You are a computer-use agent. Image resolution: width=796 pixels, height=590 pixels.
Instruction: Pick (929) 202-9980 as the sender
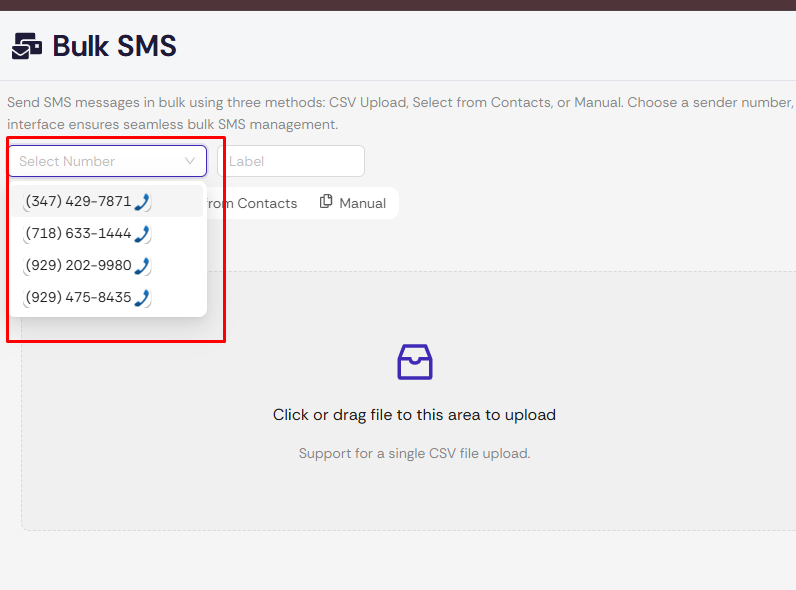coord(78,266)
